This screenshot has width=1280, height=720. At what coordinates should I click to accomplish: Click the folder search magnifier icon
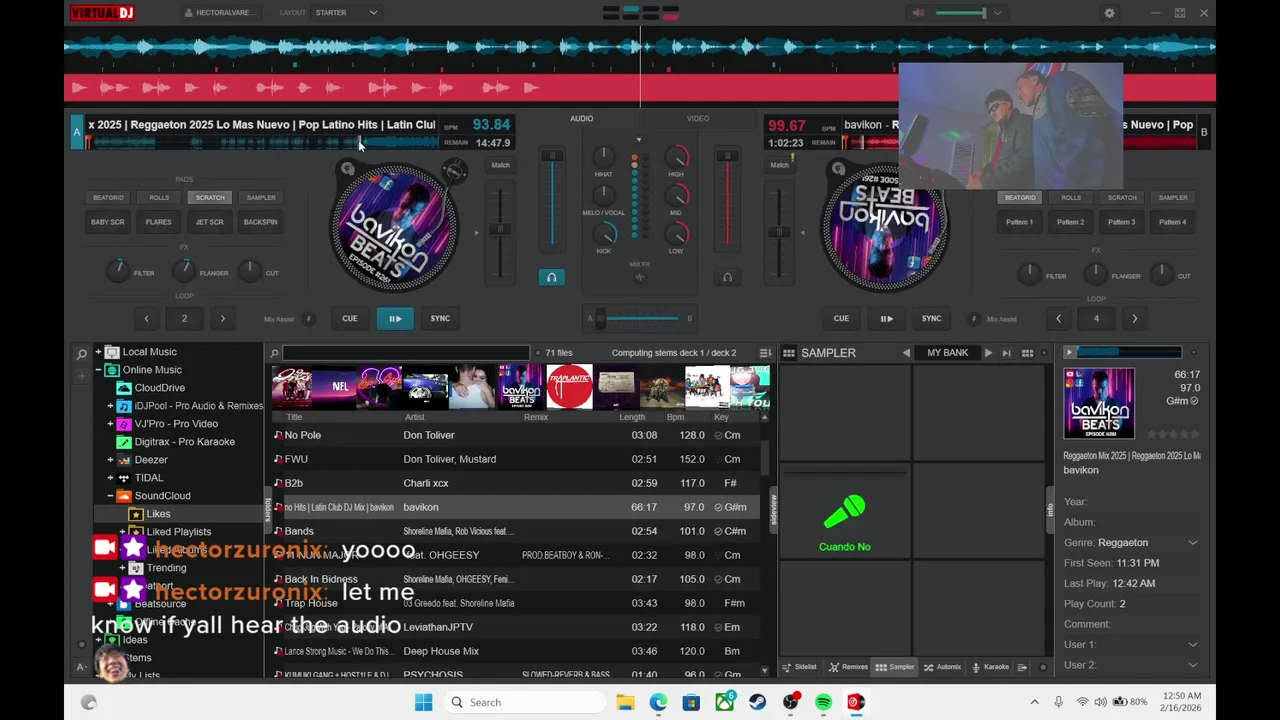(82, 354)
